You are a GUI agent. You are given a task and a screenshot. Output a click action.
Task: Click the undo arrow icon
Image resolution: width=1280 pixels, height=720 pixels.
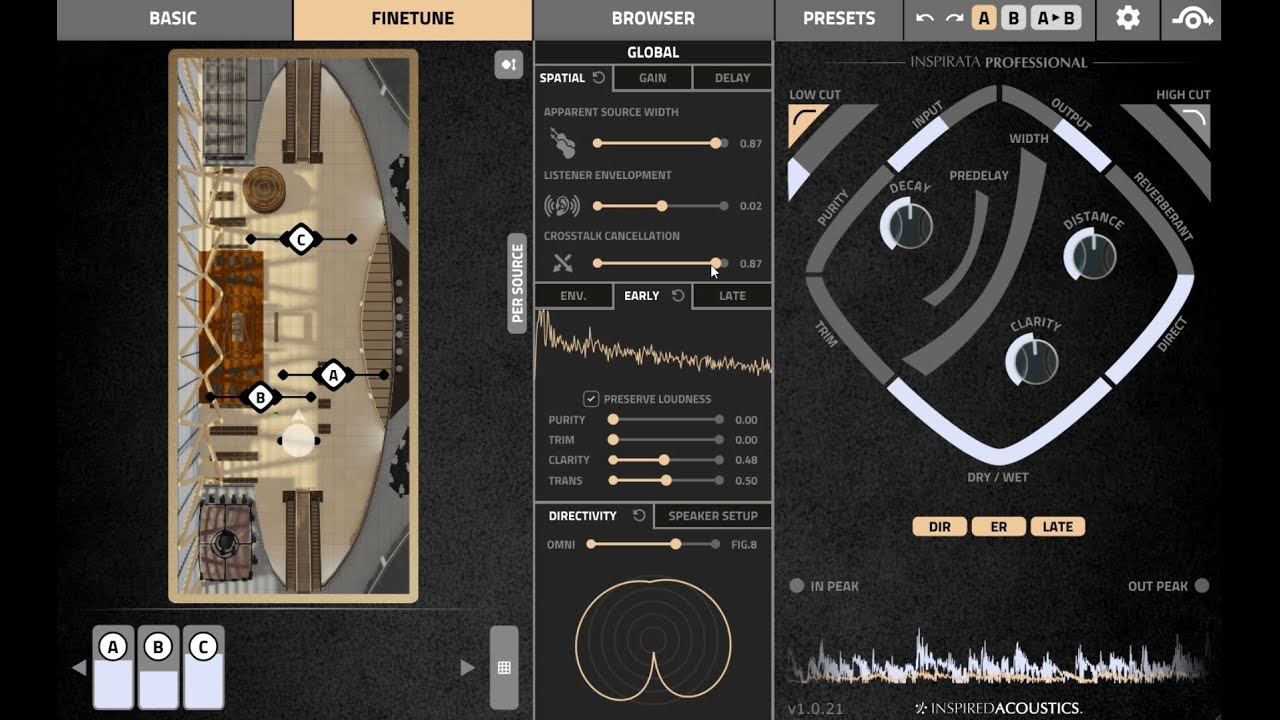click(925, 18)
